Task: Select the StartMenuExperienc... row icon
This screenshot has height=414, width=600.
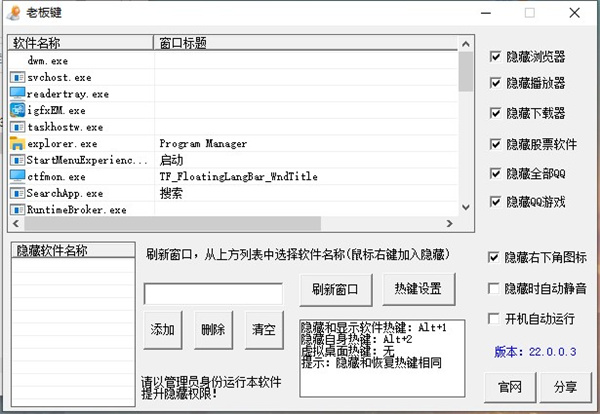Action: [17, 160]
